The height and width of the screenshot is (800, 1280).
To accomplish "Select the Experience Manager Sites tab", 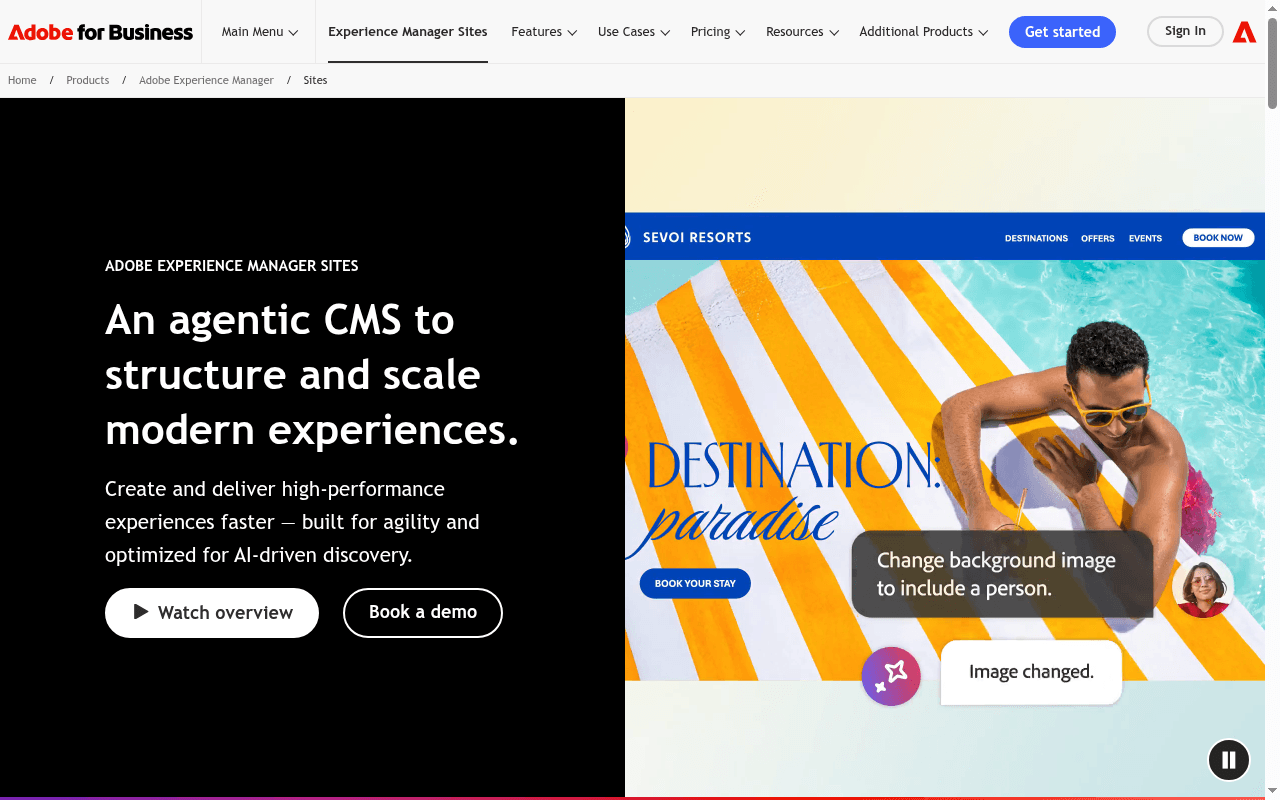I will point(408,32).
